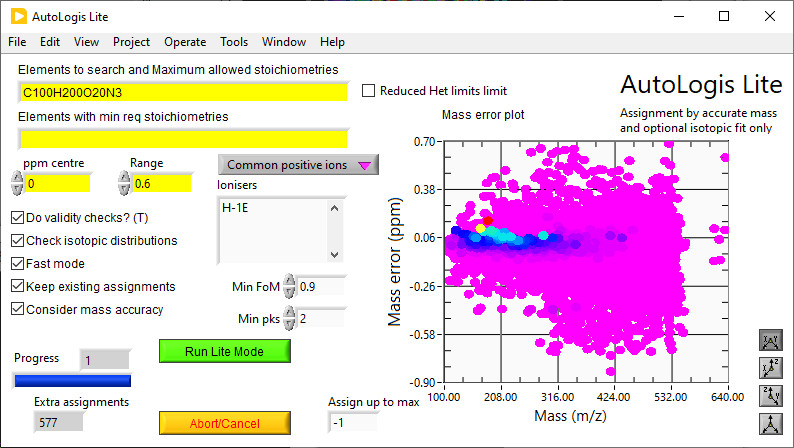This screenshot has width=794, height=448.
Task: Click the 0.70 y-axis maximum label
Action: (424, 142)
